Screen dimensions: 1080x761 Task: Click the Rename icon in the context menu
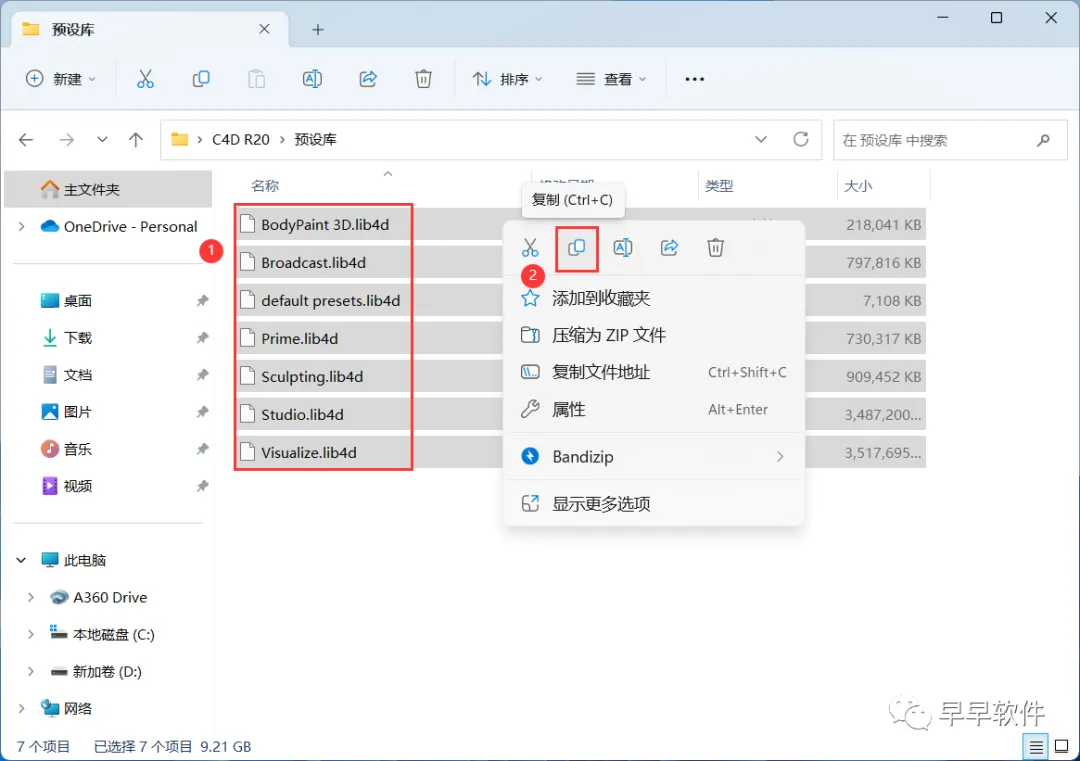pos(623,247)
